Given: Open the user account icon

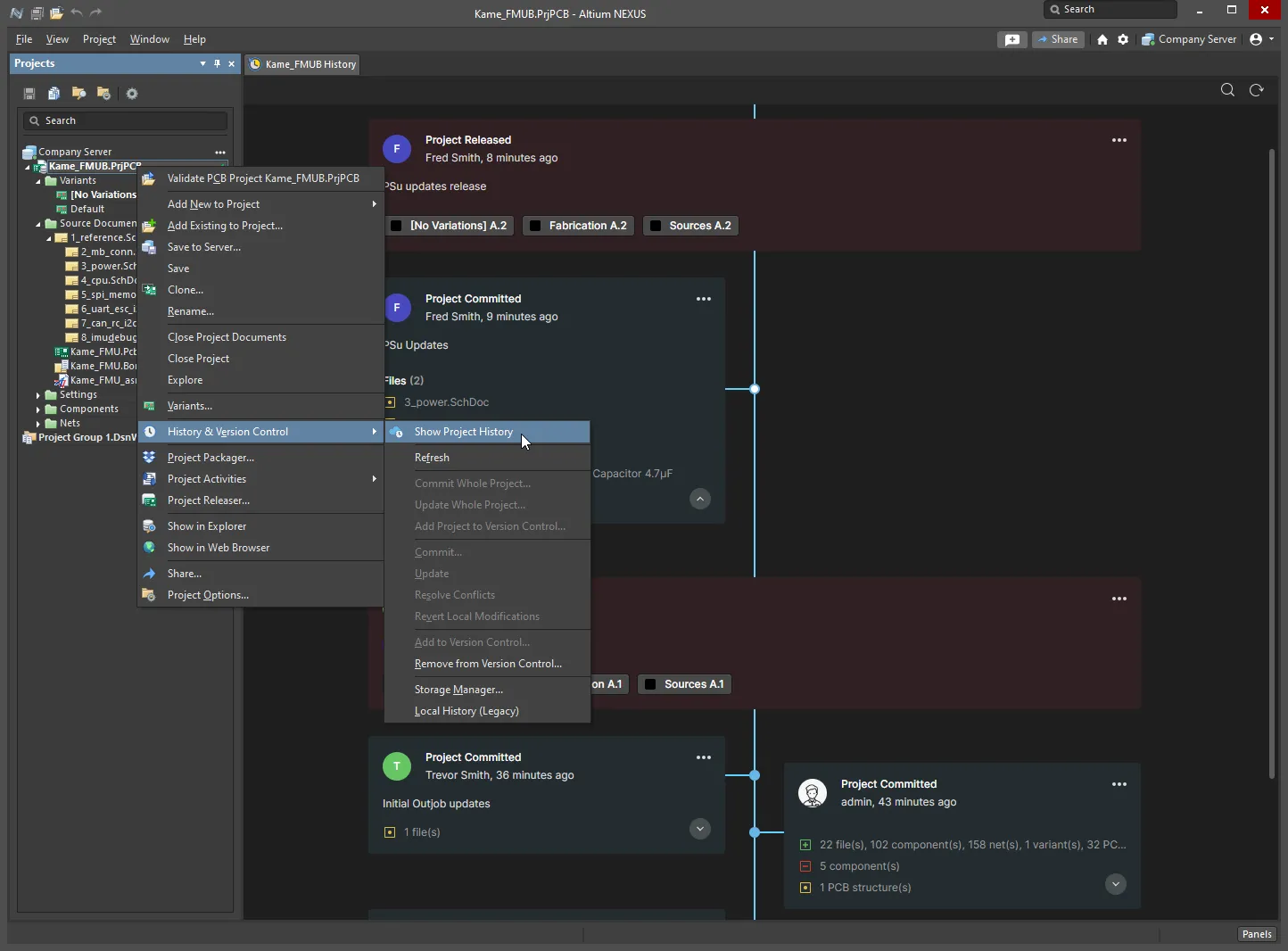Looking at the screenshot, I should pos(1256,39).
